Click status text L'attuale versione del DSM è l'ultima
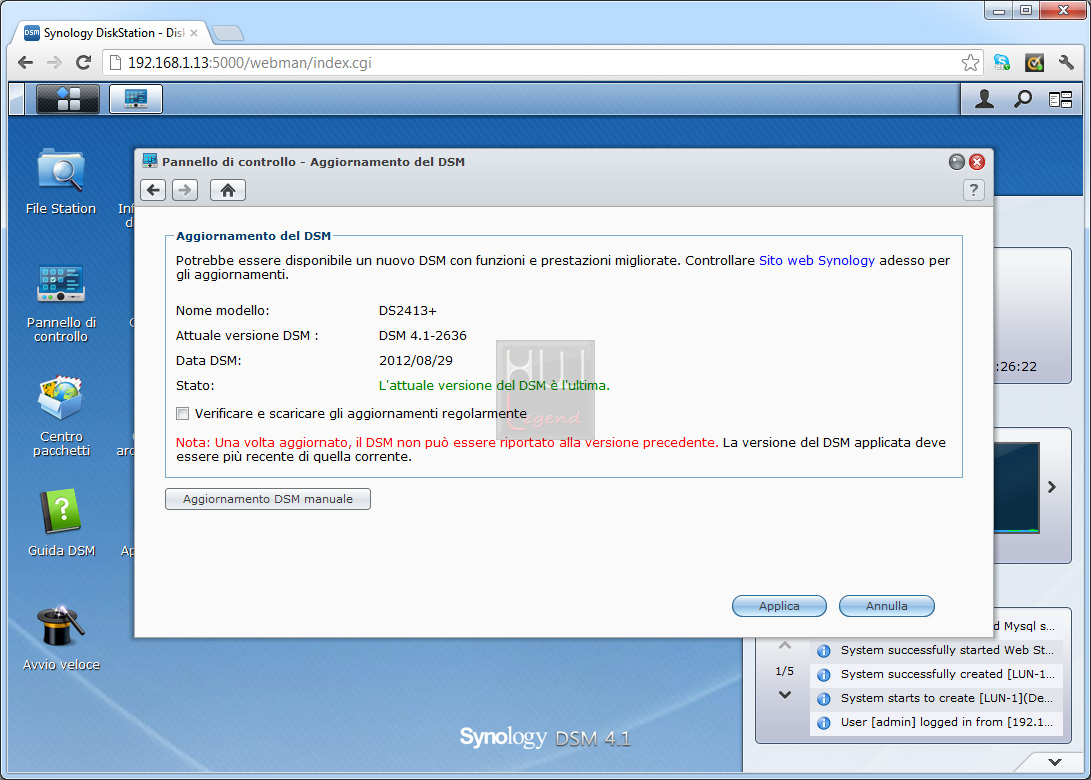The image size is (1091, 780). [494, 385]
